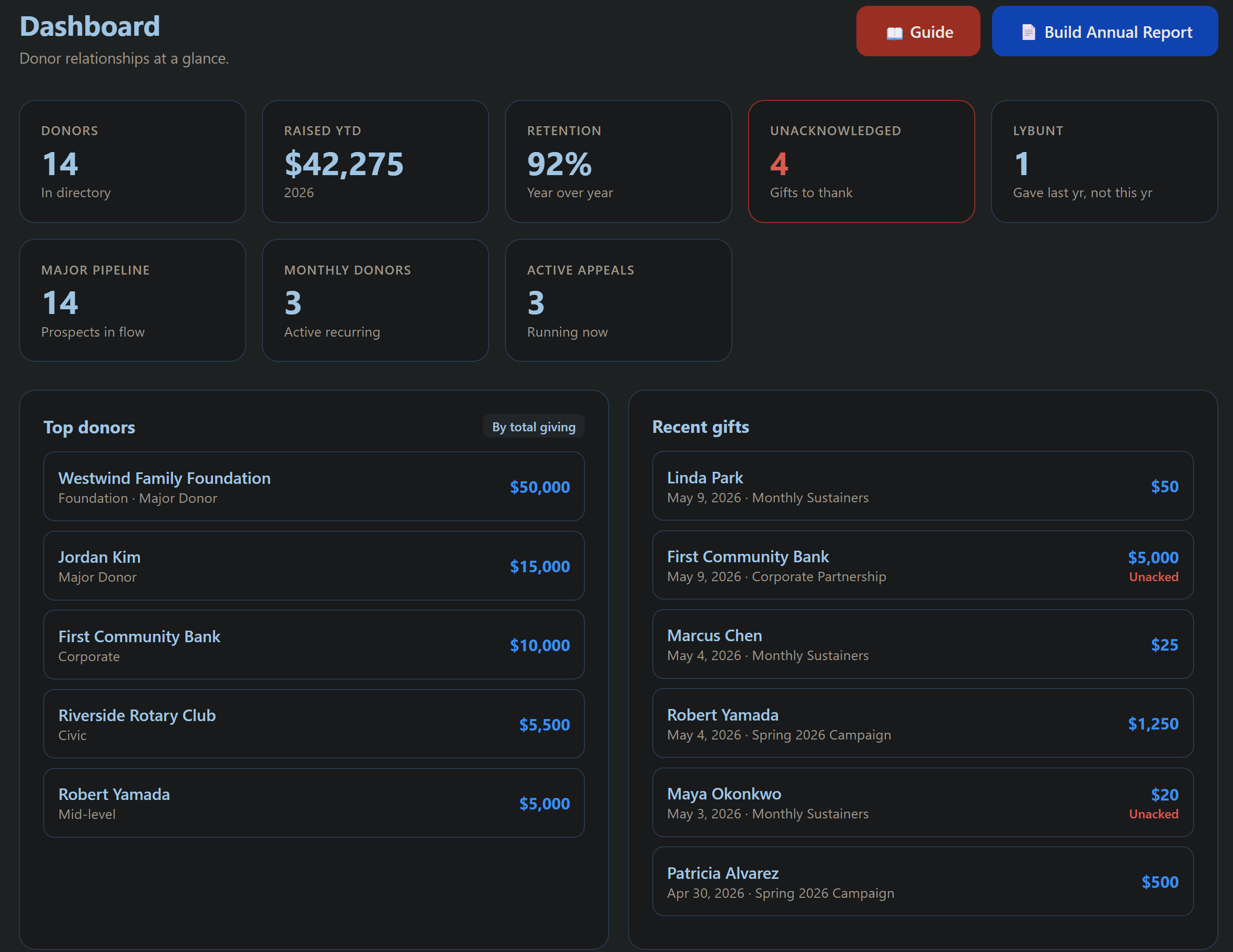Click 'Gave last yr, not this yr' text
Screen dimensions: 1233x952
pyautogui.click(x=1082, y=193)
